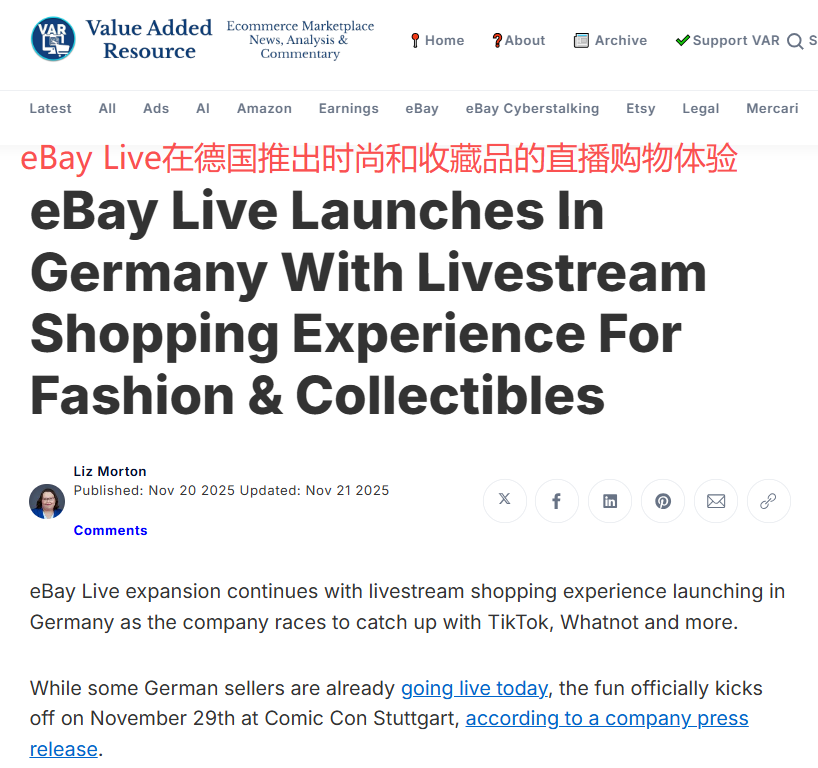Share article via email envelope icon

pos(716,501)
